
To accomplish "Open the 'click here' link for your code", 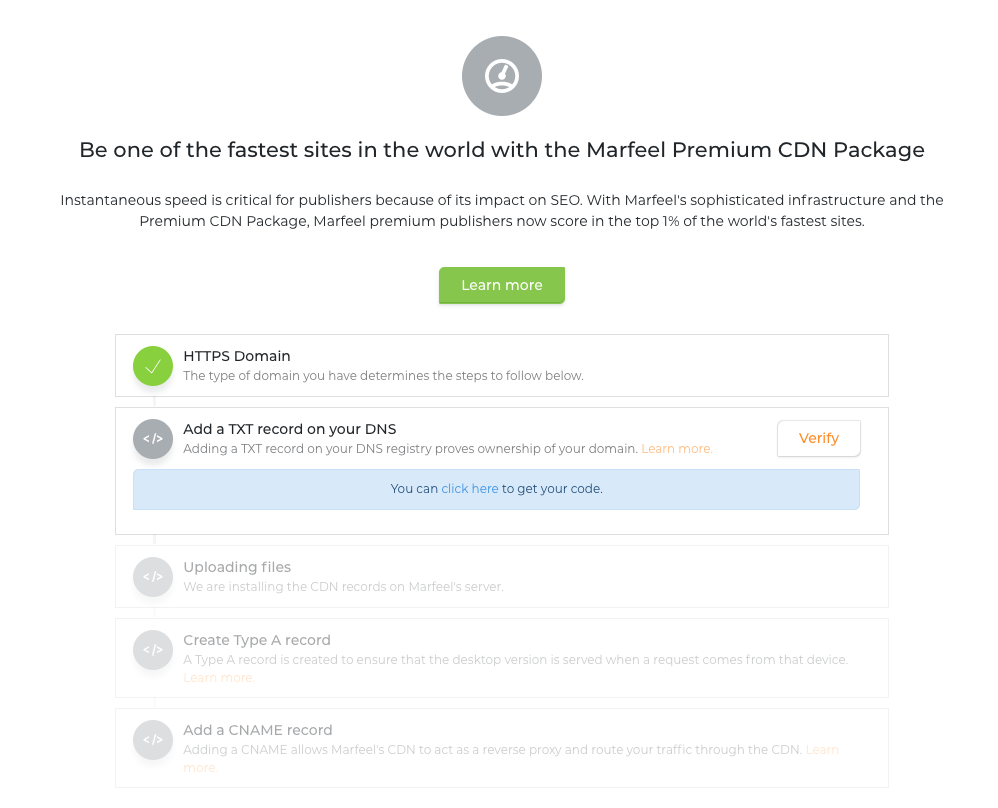I will (x=470, y=488).
